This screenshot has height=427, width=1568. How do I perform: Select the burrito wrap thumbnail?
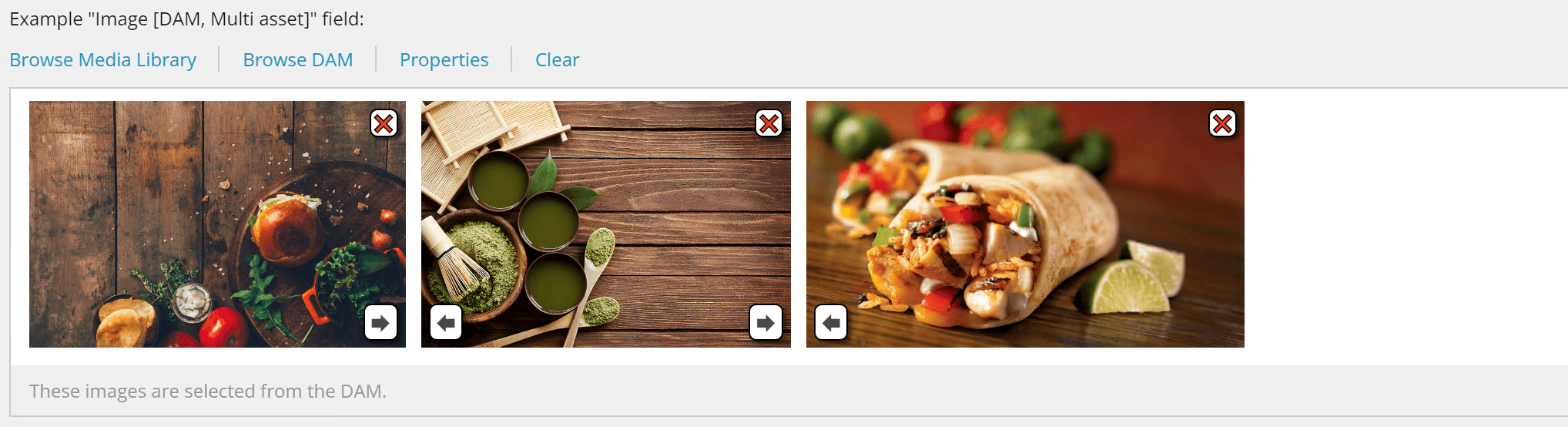[x=1025, y=224]
